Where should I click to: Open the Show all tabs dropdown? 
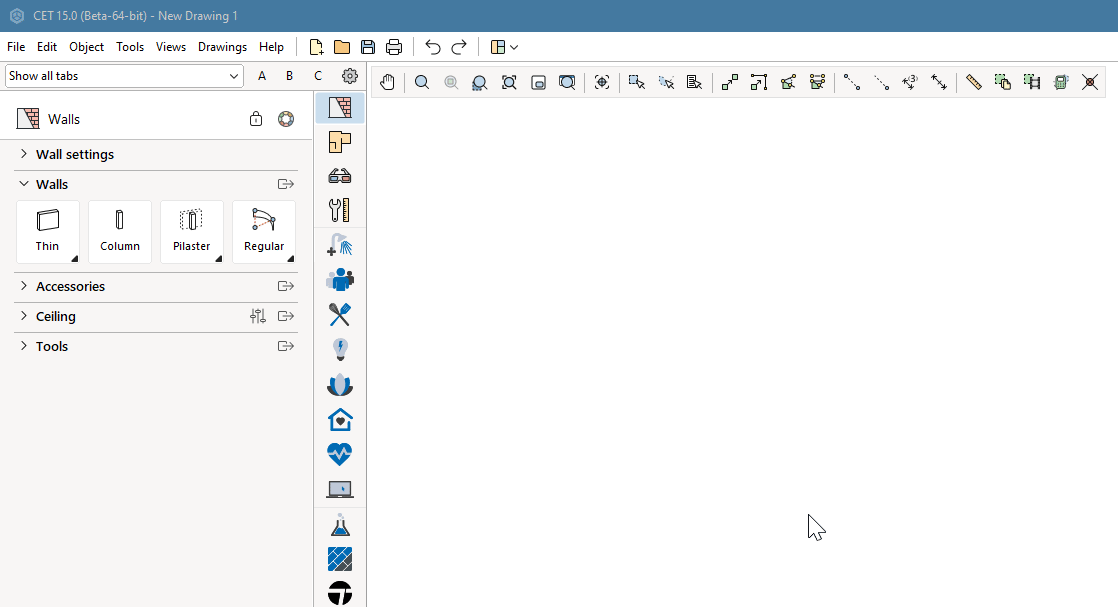tap(124, 76)
